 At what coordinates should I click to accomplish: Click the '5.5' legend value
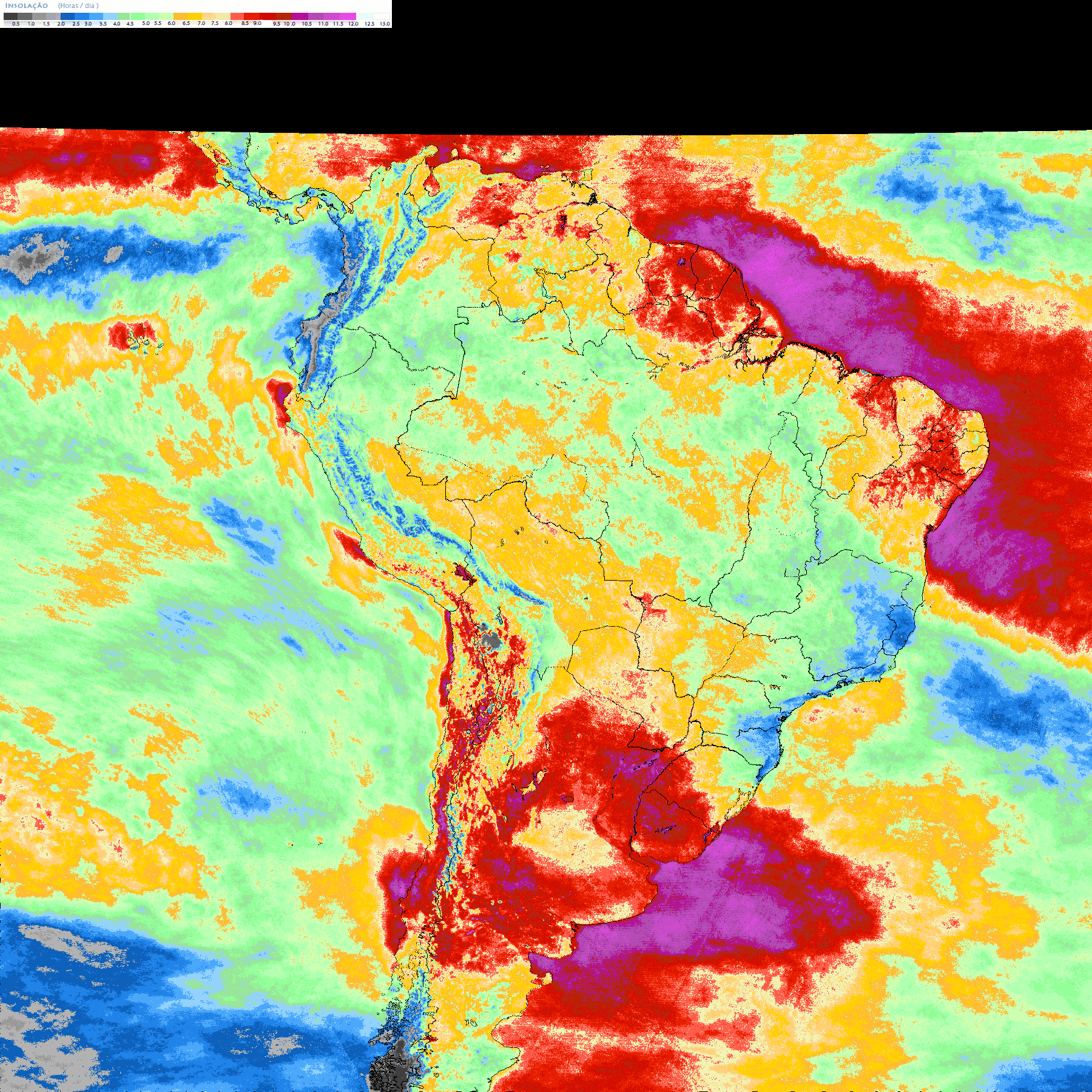click(158, 23)
